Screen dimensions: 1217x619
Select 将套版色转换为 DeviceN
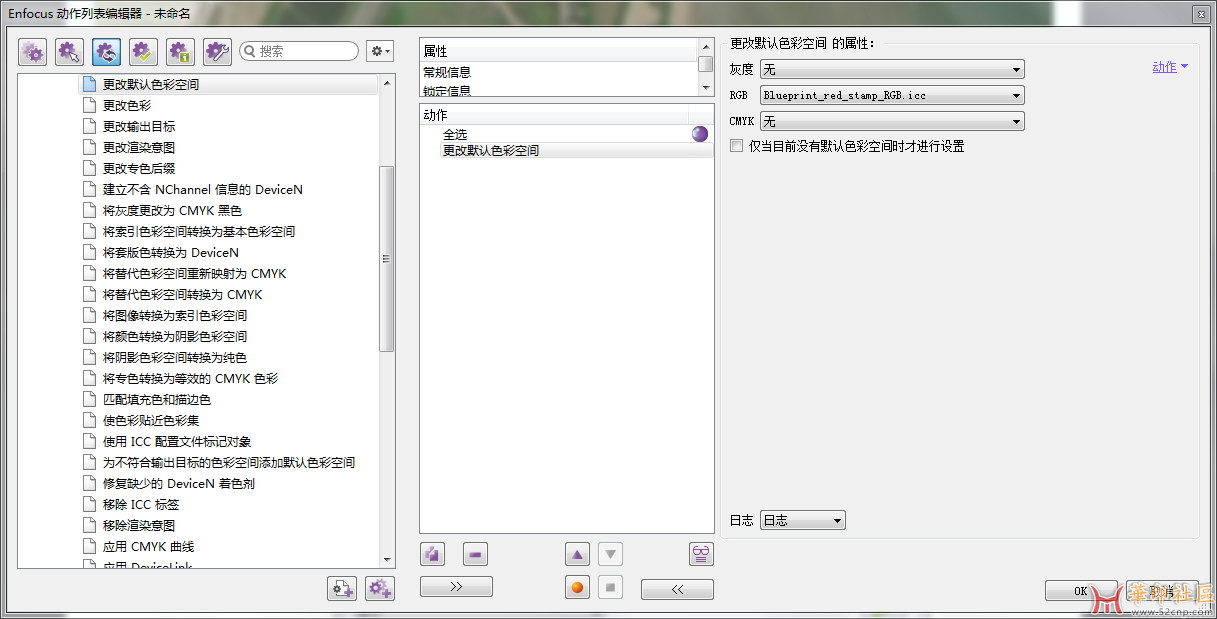[x=171, y=252]
